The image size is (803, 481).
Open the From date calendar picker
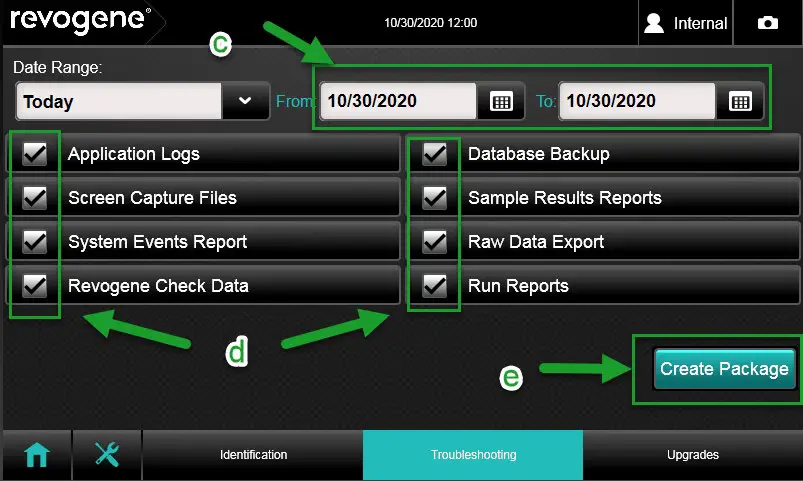(501, 101)
